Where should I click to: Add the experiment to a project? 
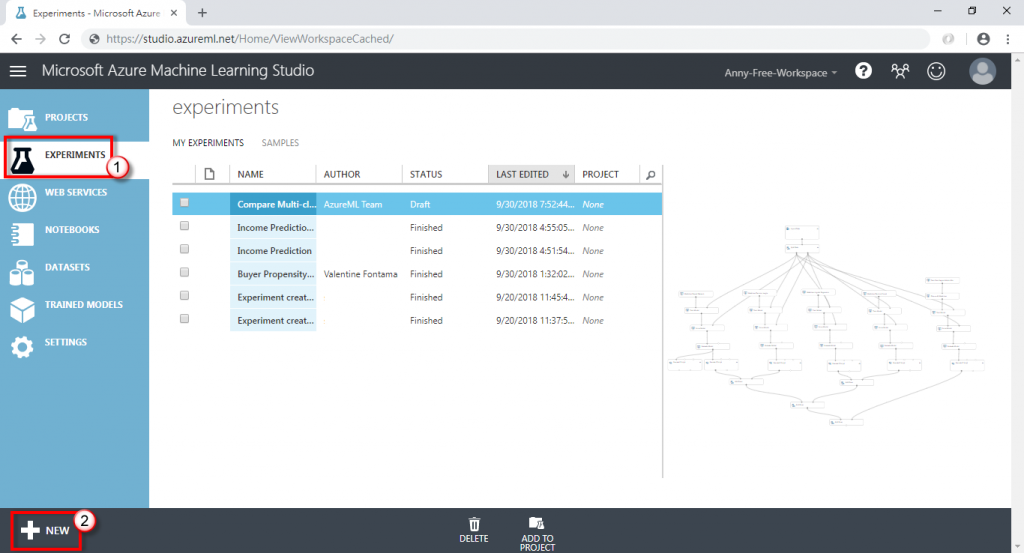click(537, 533)
